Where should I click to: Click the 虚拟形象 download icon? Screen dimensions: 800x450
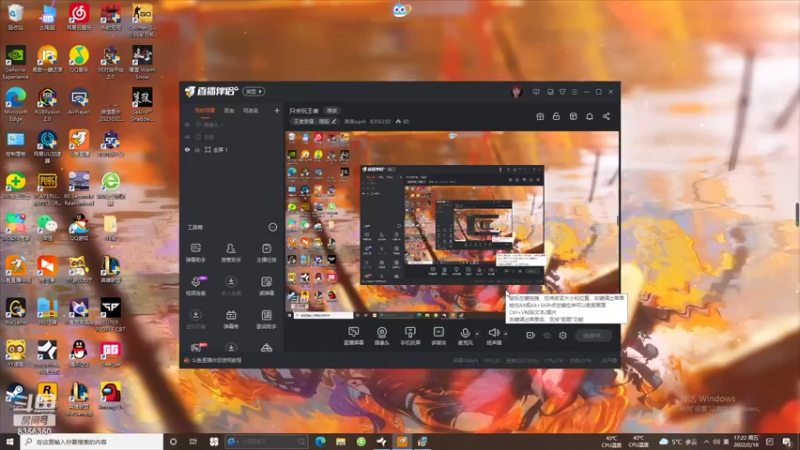coord(195,315)
